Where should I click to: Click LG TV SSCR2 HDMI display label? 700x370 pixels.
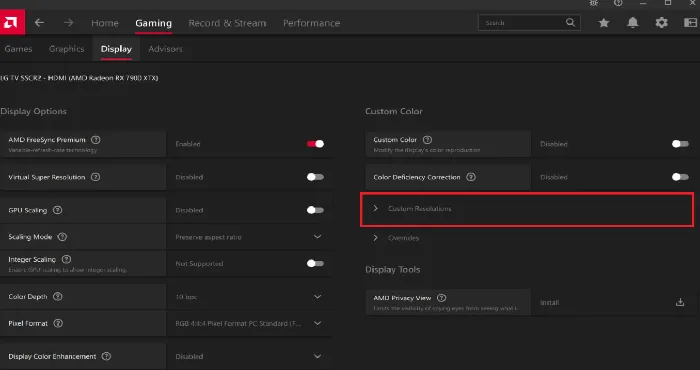[x=79, y=78]
